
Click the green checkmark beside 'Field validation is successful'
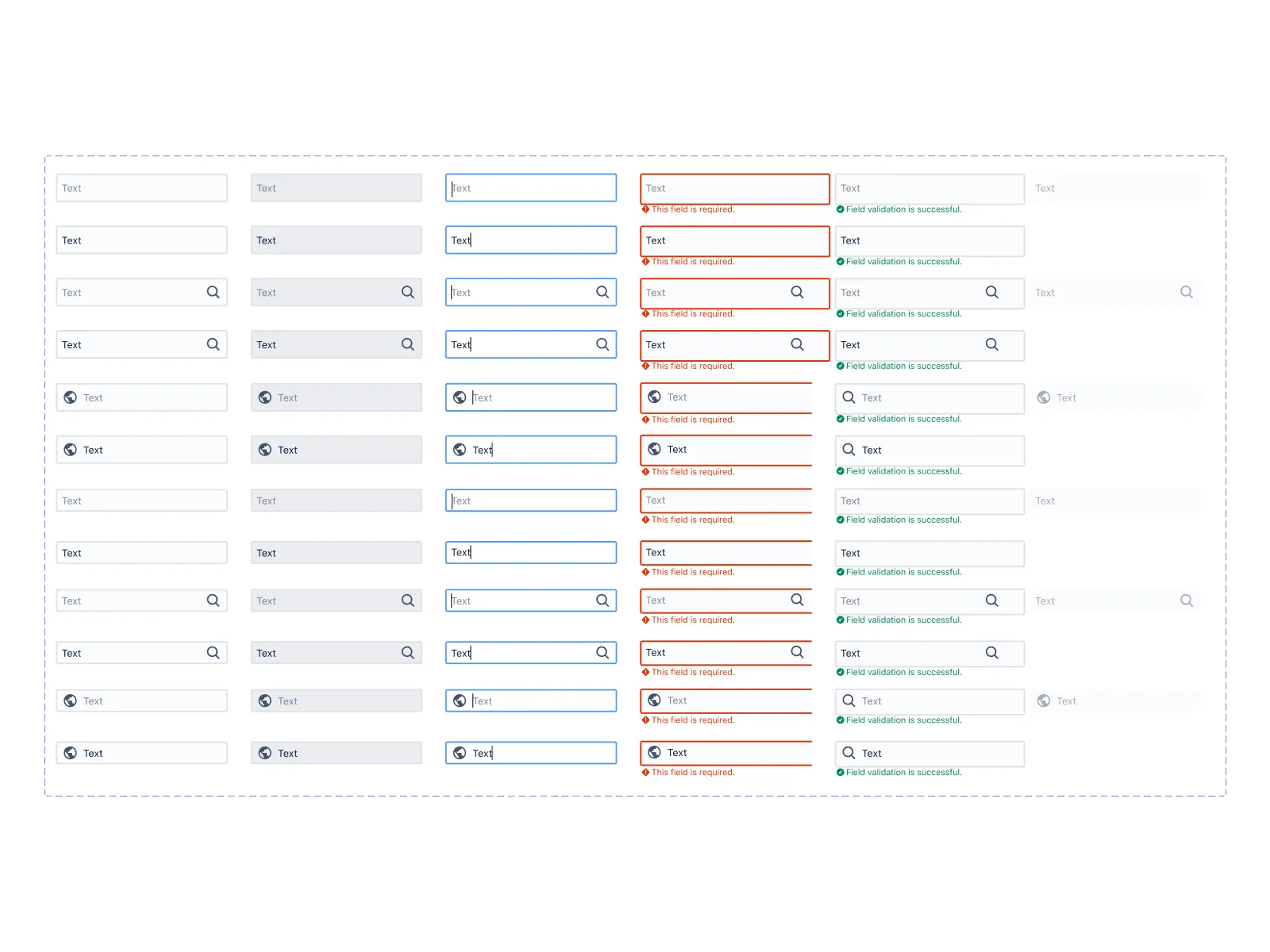(839, 209)
